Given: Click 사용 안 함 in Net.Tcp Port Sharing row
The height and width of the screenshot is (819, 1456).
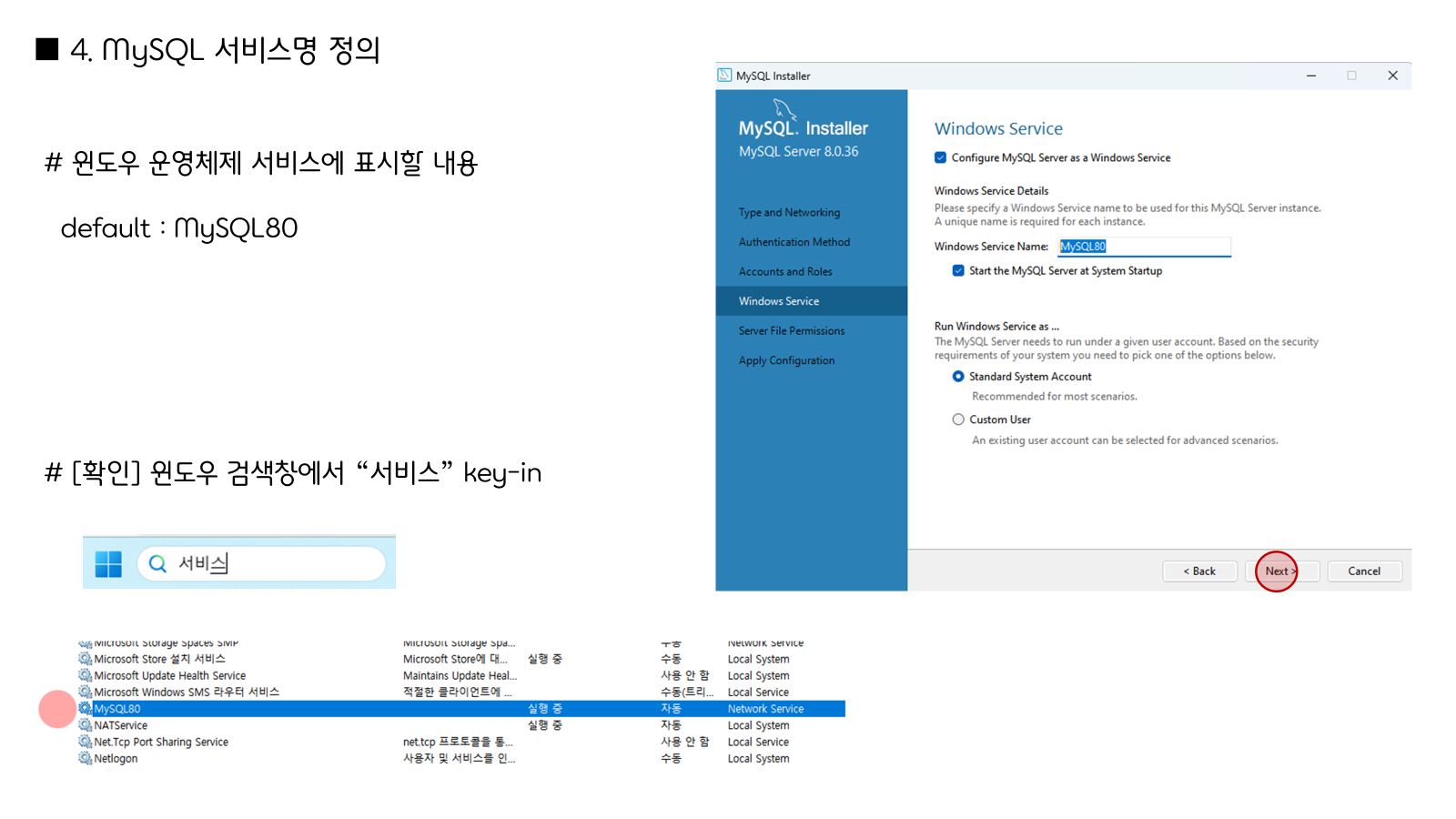Looking at the screenshot, I should tap(684, 742).
